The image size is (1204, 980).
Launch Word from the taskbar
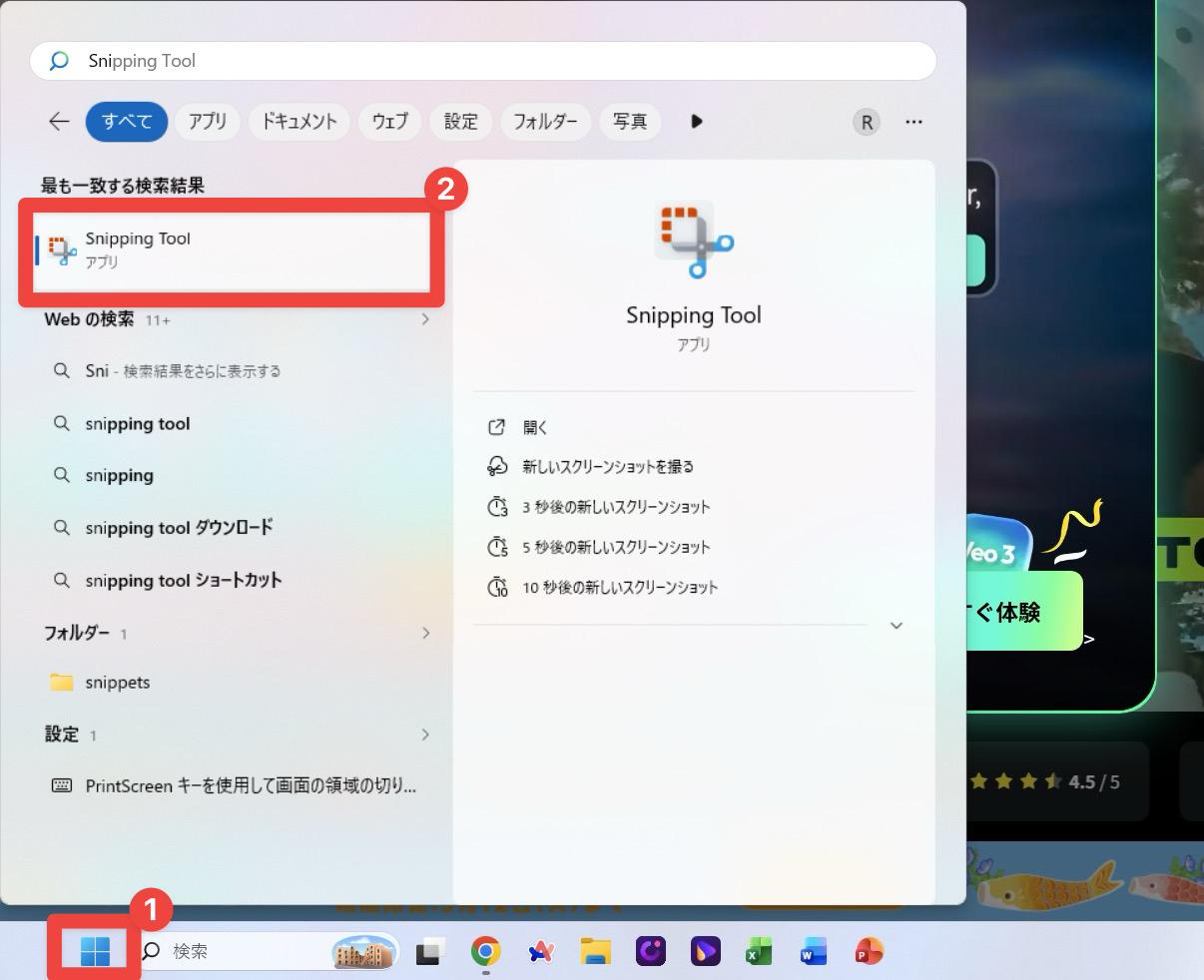(x=814, y=952)
